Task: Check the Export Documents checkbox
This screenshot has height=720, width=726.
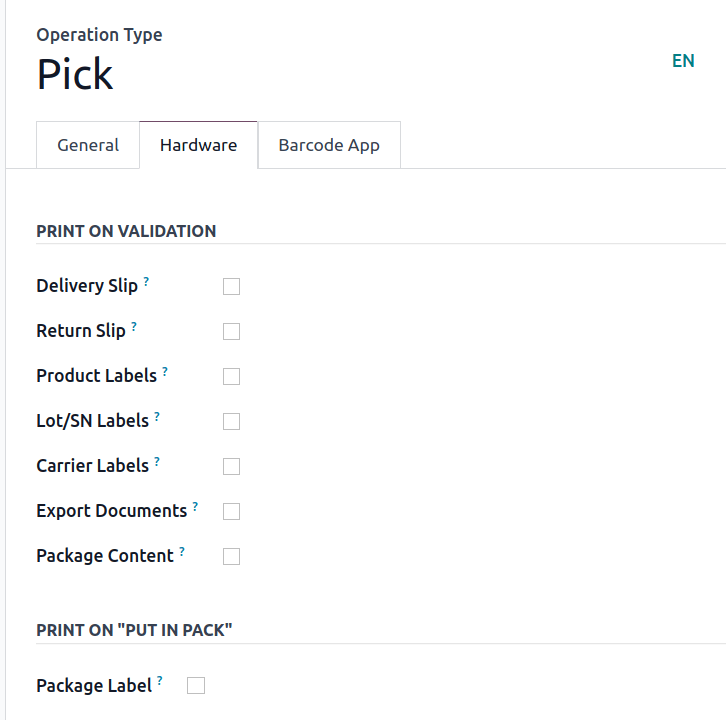Action: (232, 512)
